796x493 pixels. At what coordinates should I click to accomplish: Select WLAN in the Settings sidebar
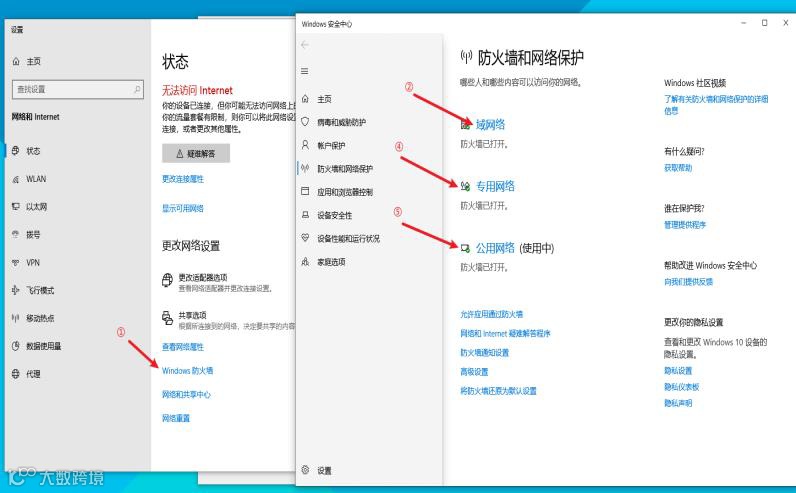point(36,179)
